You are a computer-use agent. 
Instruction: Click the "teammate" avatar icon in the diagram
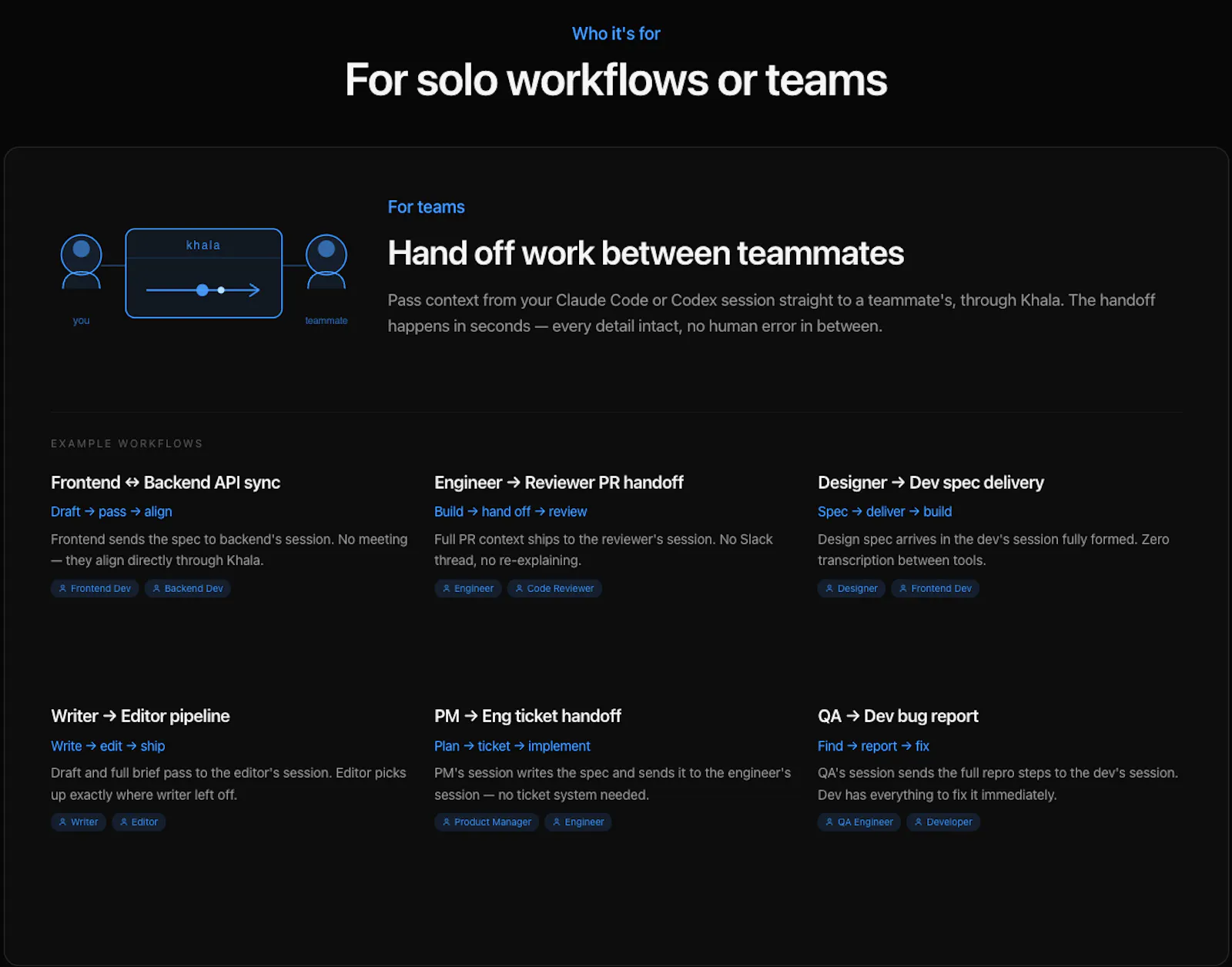tap(326, 262)
